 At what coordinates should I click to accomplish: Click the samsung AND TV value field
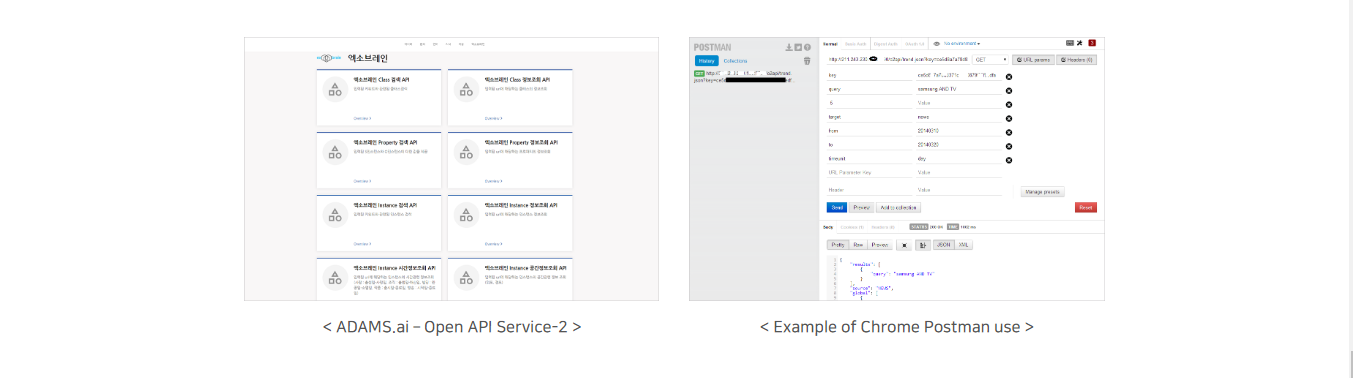[x=958, y=90]
